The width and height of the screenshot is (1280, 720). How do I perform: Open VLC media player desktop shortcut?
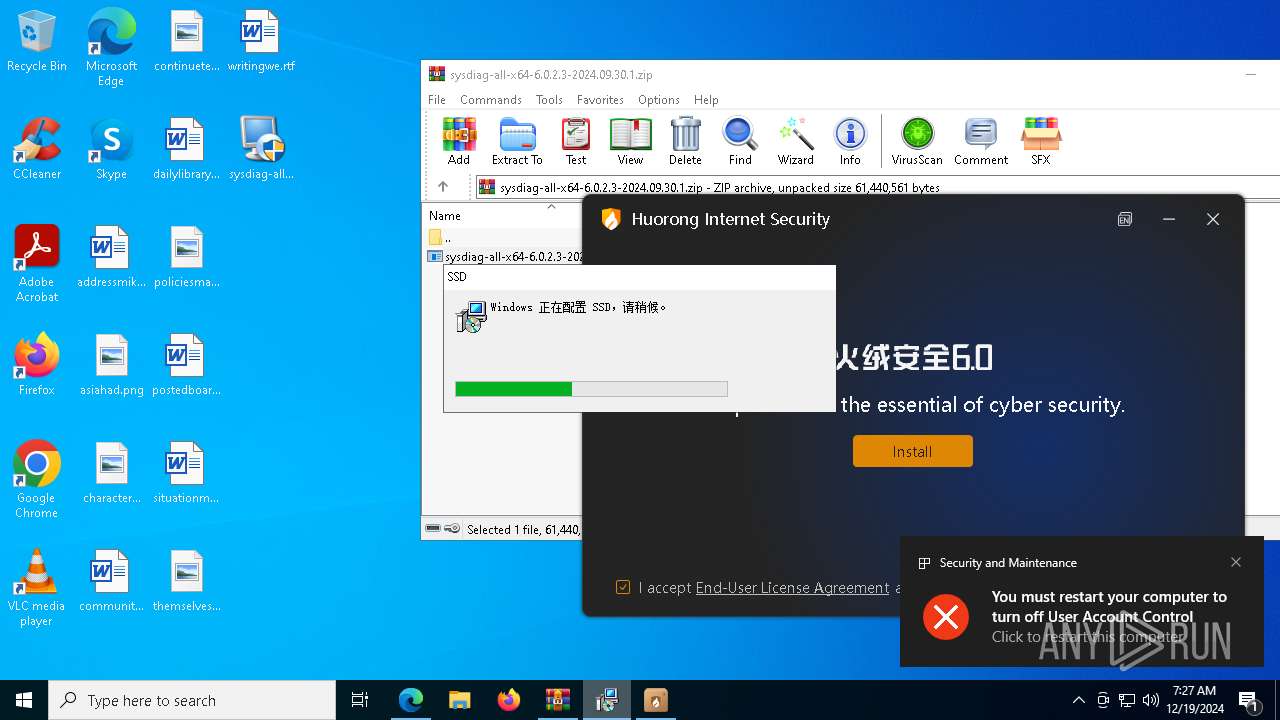coord(36,588)
